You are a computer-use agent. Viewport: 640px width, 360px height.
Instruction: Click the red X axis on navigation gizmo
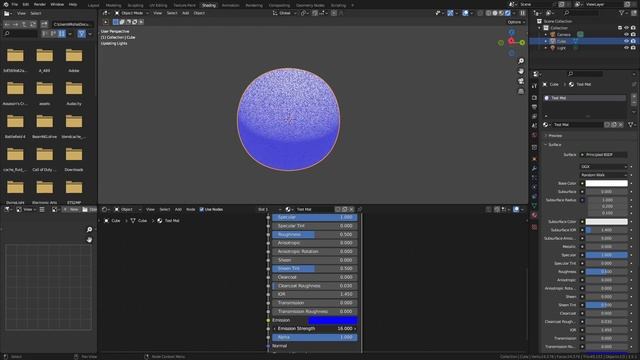[x=511, y=41]
